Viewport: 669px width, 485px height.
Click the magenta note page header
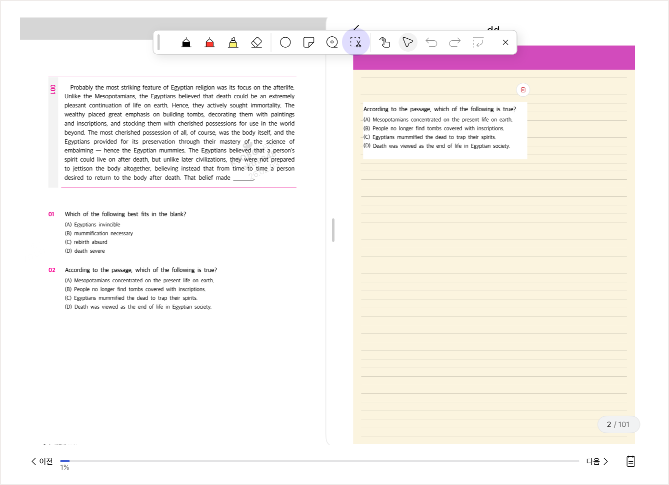coord(494,58)
